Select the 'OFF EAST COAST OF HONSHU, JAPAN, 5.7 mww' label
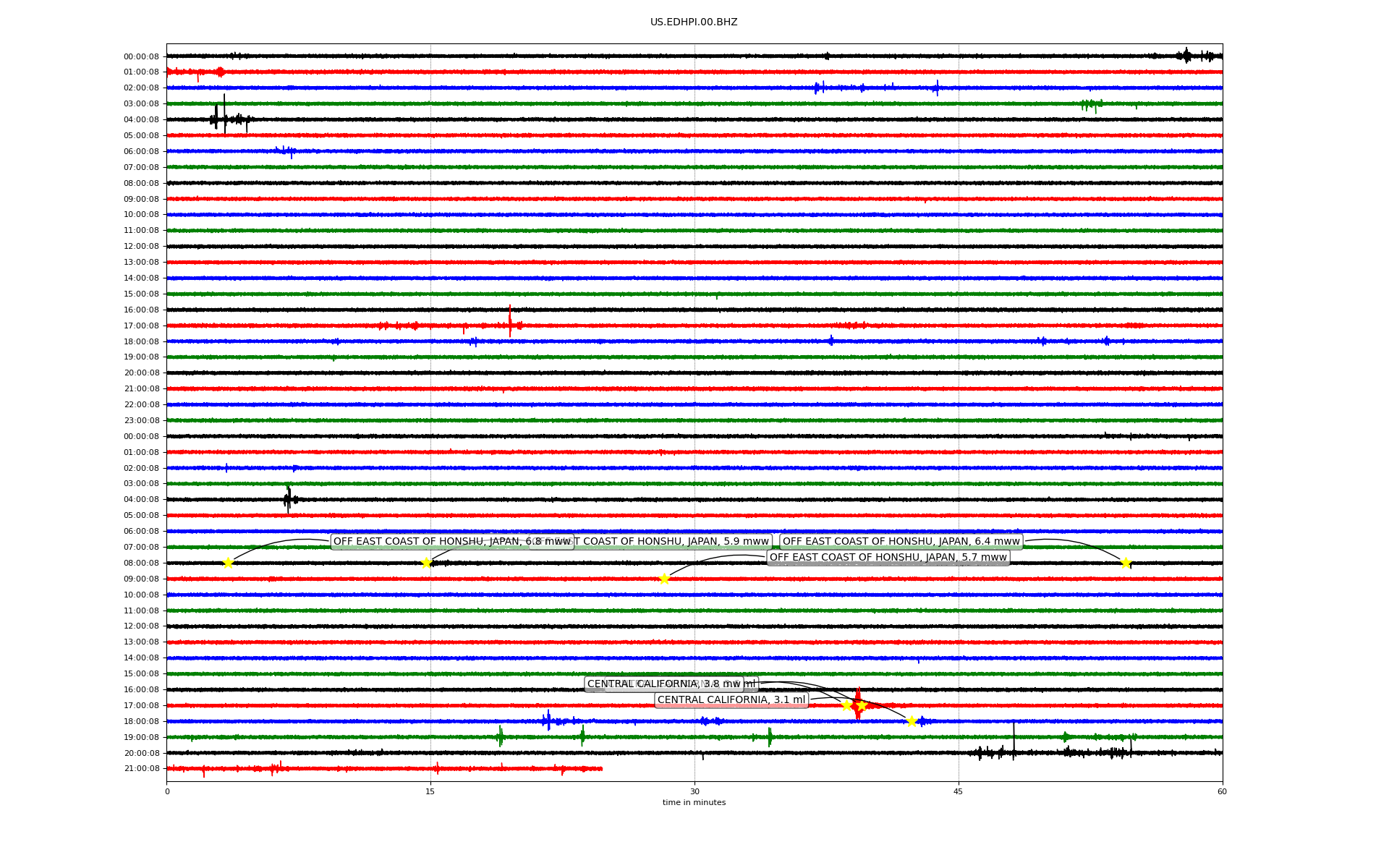 point(888,557)
